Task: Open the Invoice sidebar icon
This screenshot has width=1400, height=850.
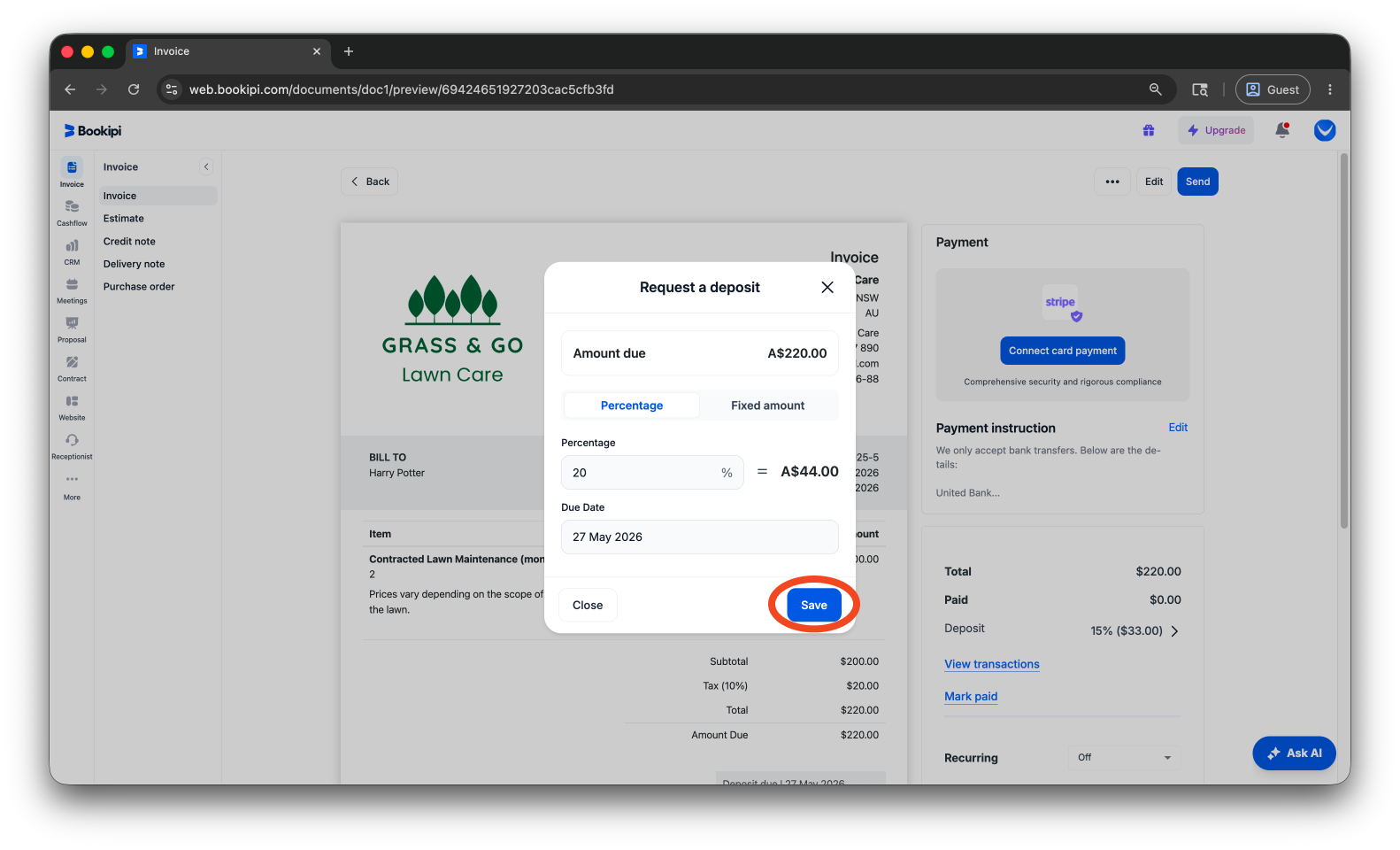Action: (x=72, y=173)
